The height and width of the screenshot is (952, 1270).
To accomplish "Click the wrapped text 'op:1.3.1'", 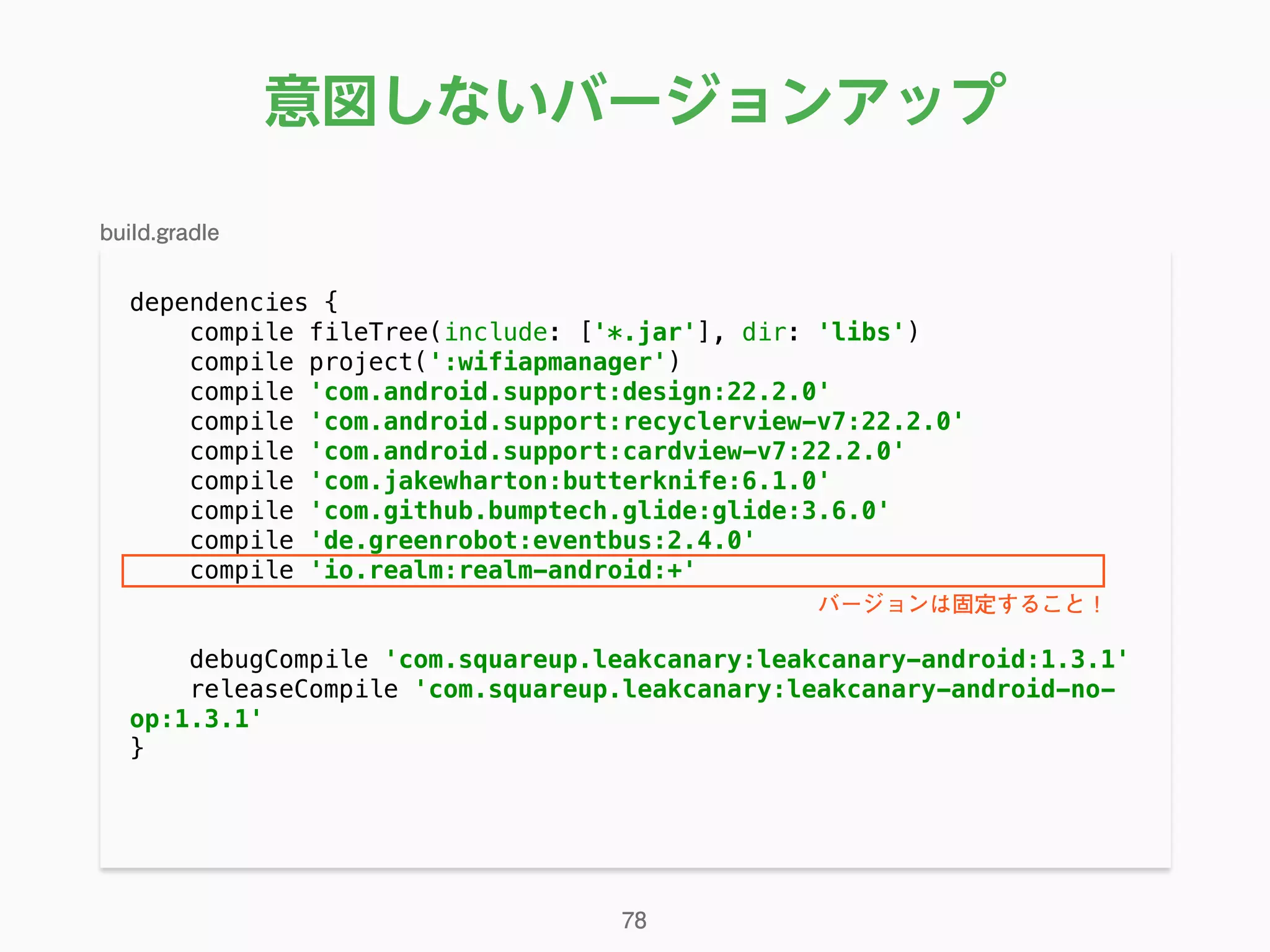I will (196, 719).
